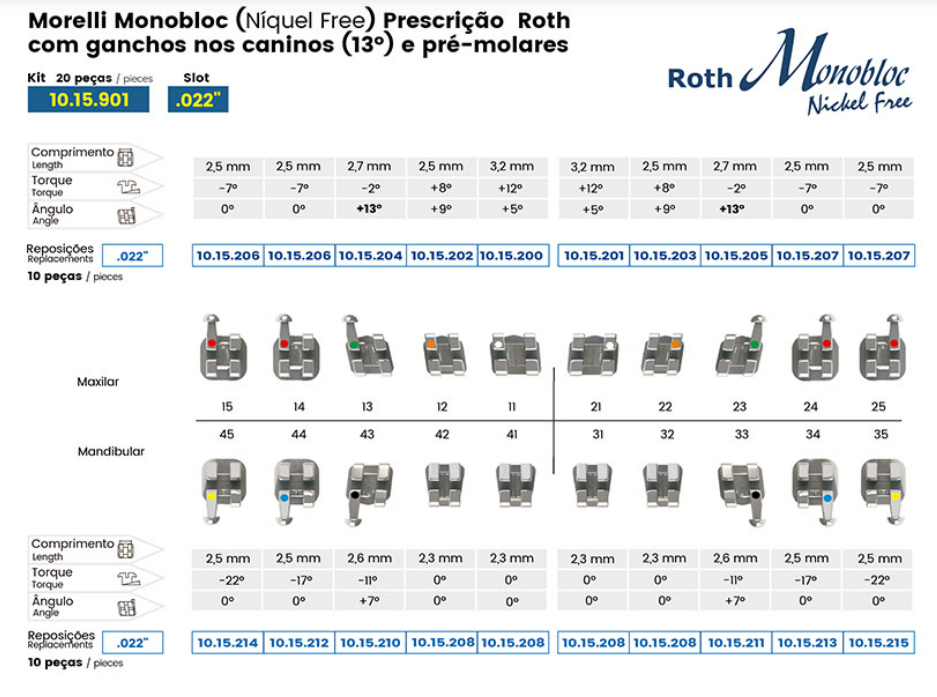The image size is (937, 697).
Task: Select the tooth 44 bracket with blue dot
Action: [296, 491]
